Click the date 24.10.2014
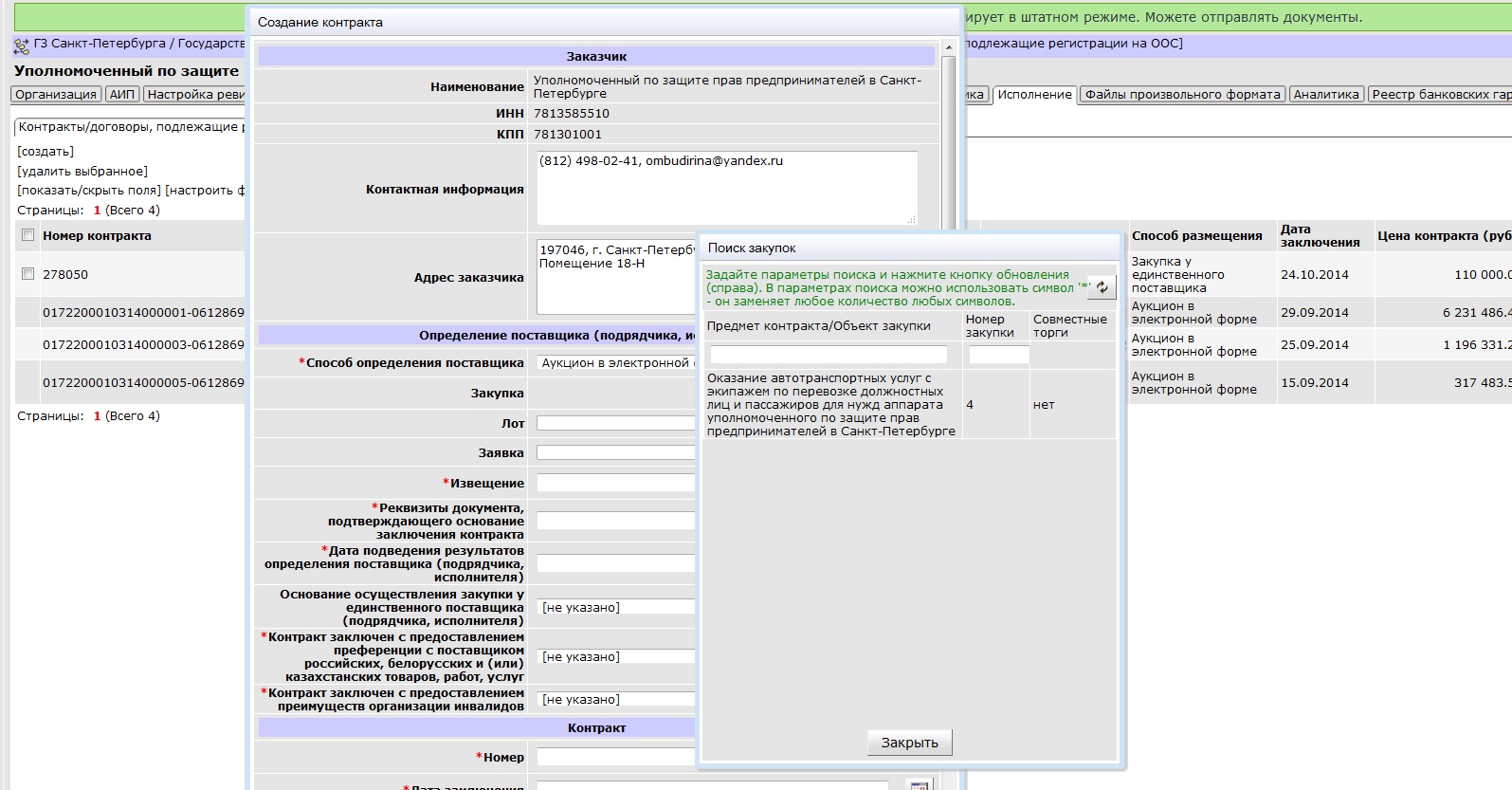This screenshot has width=1512, height=790. (1315, 275)
